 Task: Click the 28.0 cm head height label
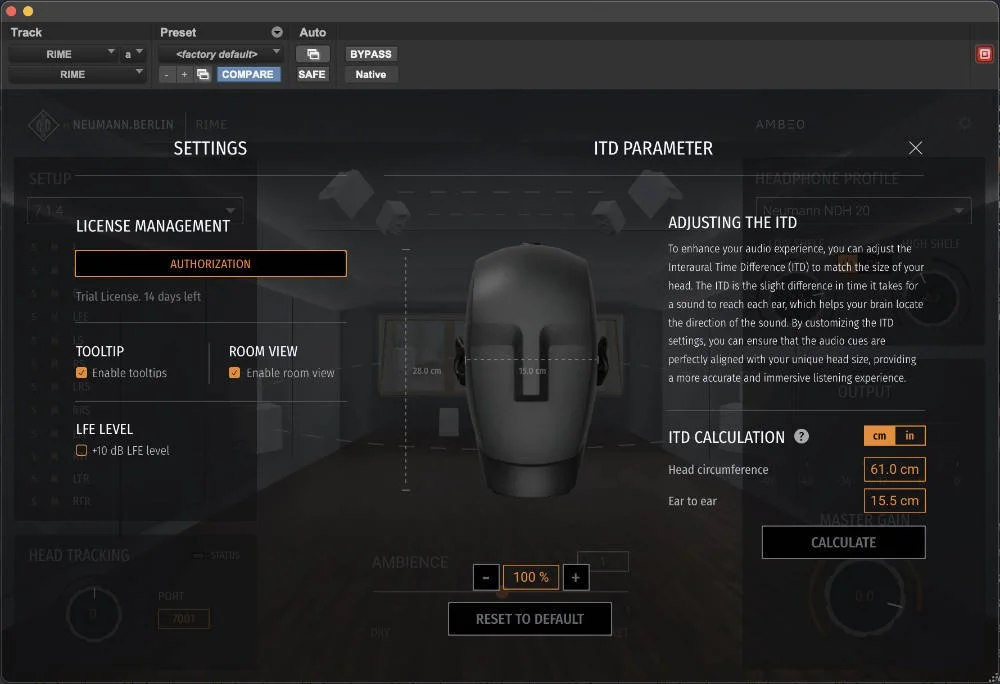coord(427,371)
